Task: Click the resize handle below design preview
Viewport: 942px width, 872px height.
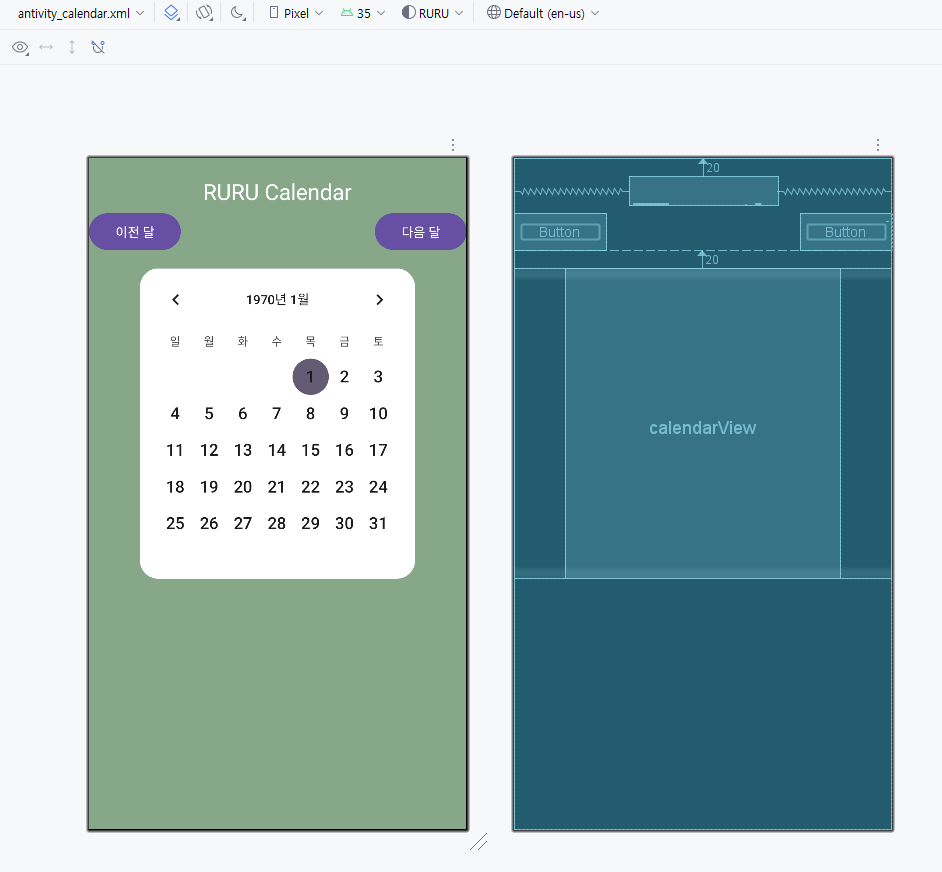Action: (478, 842)
